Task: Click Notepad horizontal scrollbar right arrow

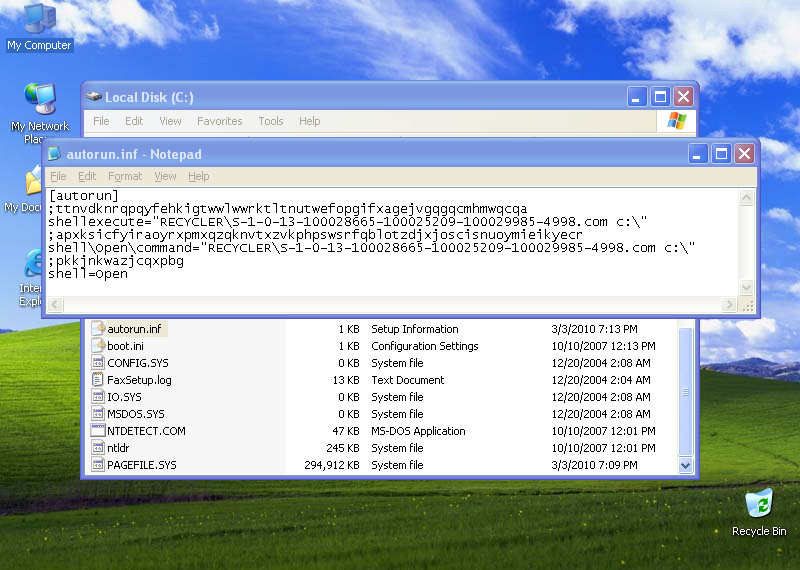Action: point(730,305)
